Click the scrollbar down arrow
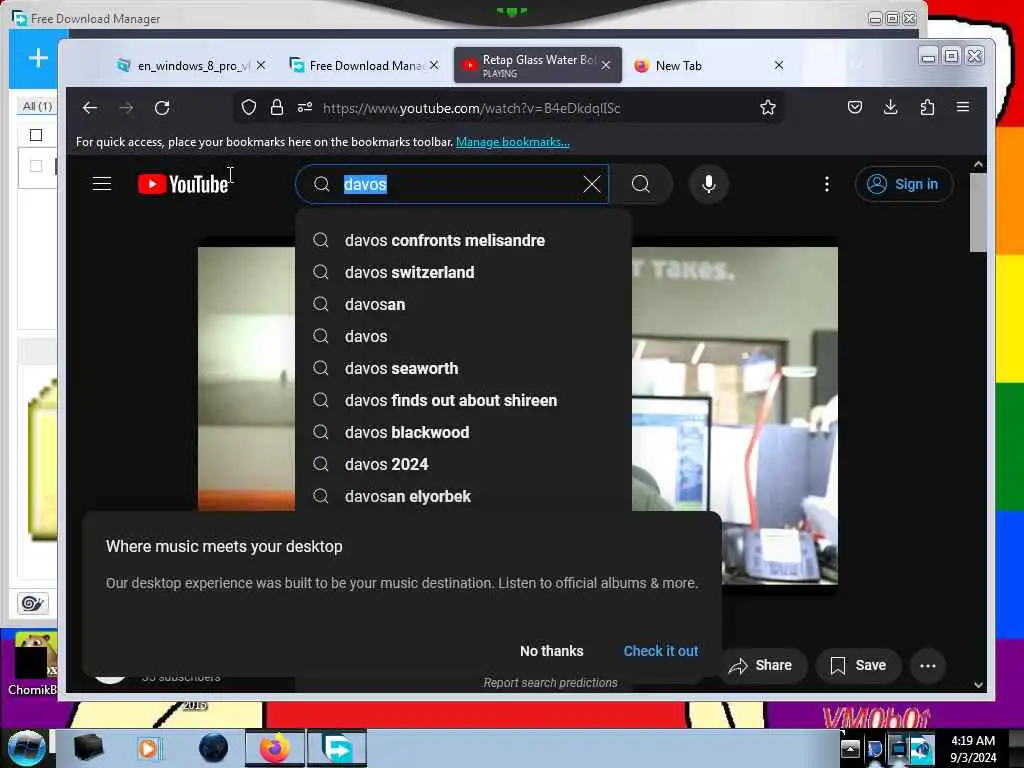This screenshot has height=768, width=1024. pyautogui.click(x=978, y=684)
